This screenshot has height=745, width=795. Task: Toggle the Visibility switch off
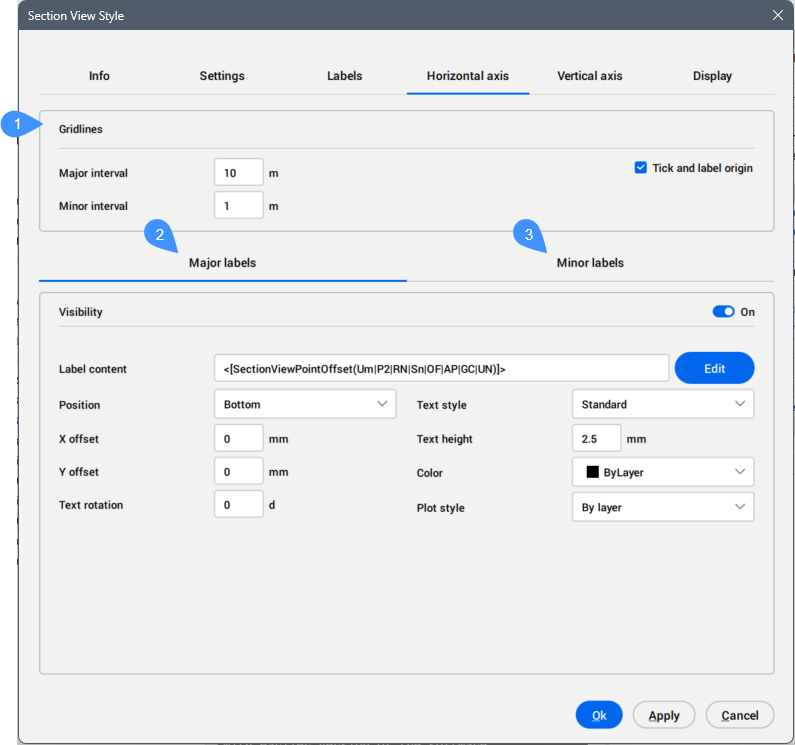(x=723, y=312)
